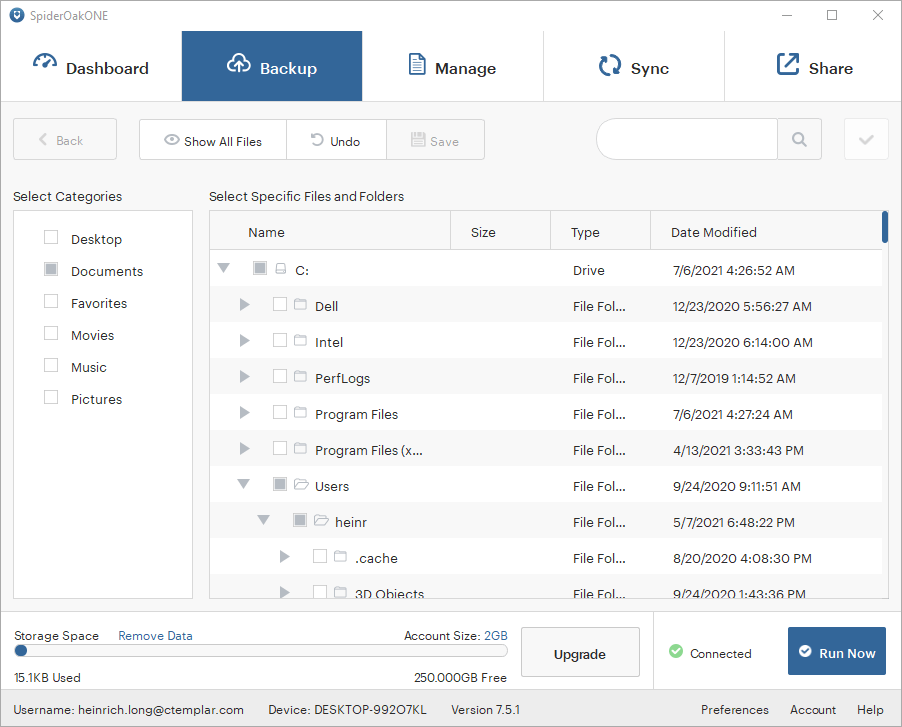Click the Dashboard gauge icon

(x=45, y=62)
